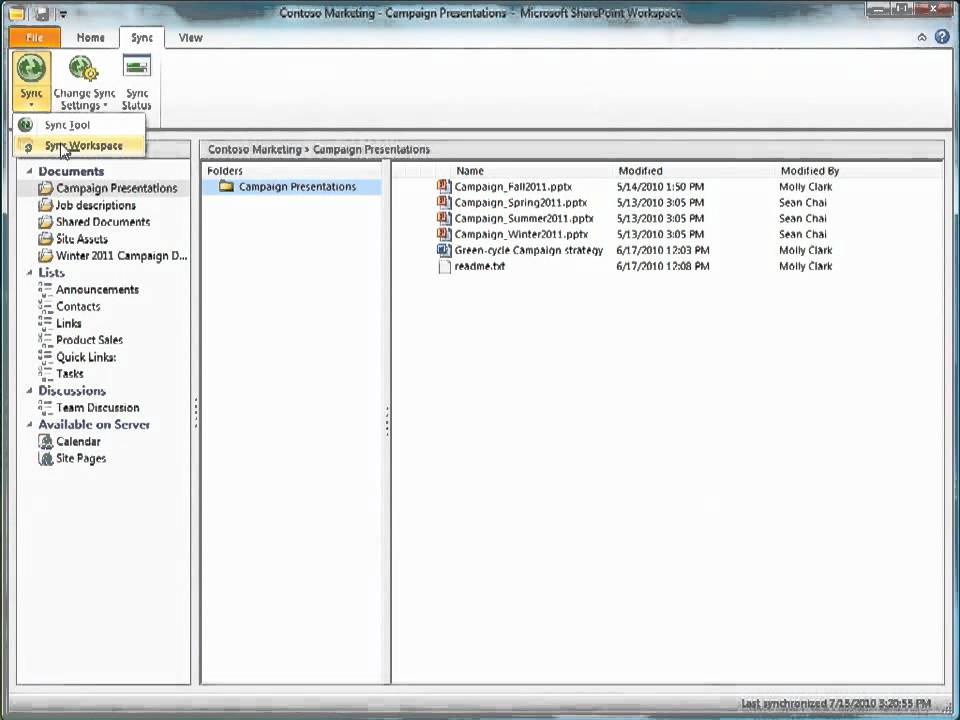Collapse the Available on Server section
Viewport: 960px width, 720px height.
coord(29,424)
